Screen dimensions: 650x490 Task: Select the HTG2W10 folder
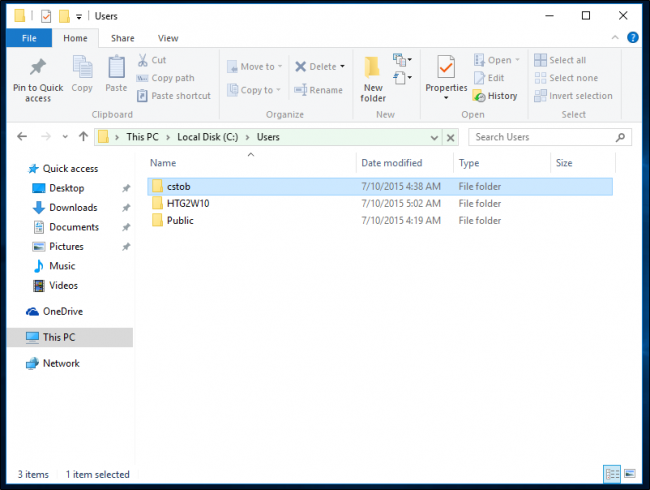tap(380, 204)
